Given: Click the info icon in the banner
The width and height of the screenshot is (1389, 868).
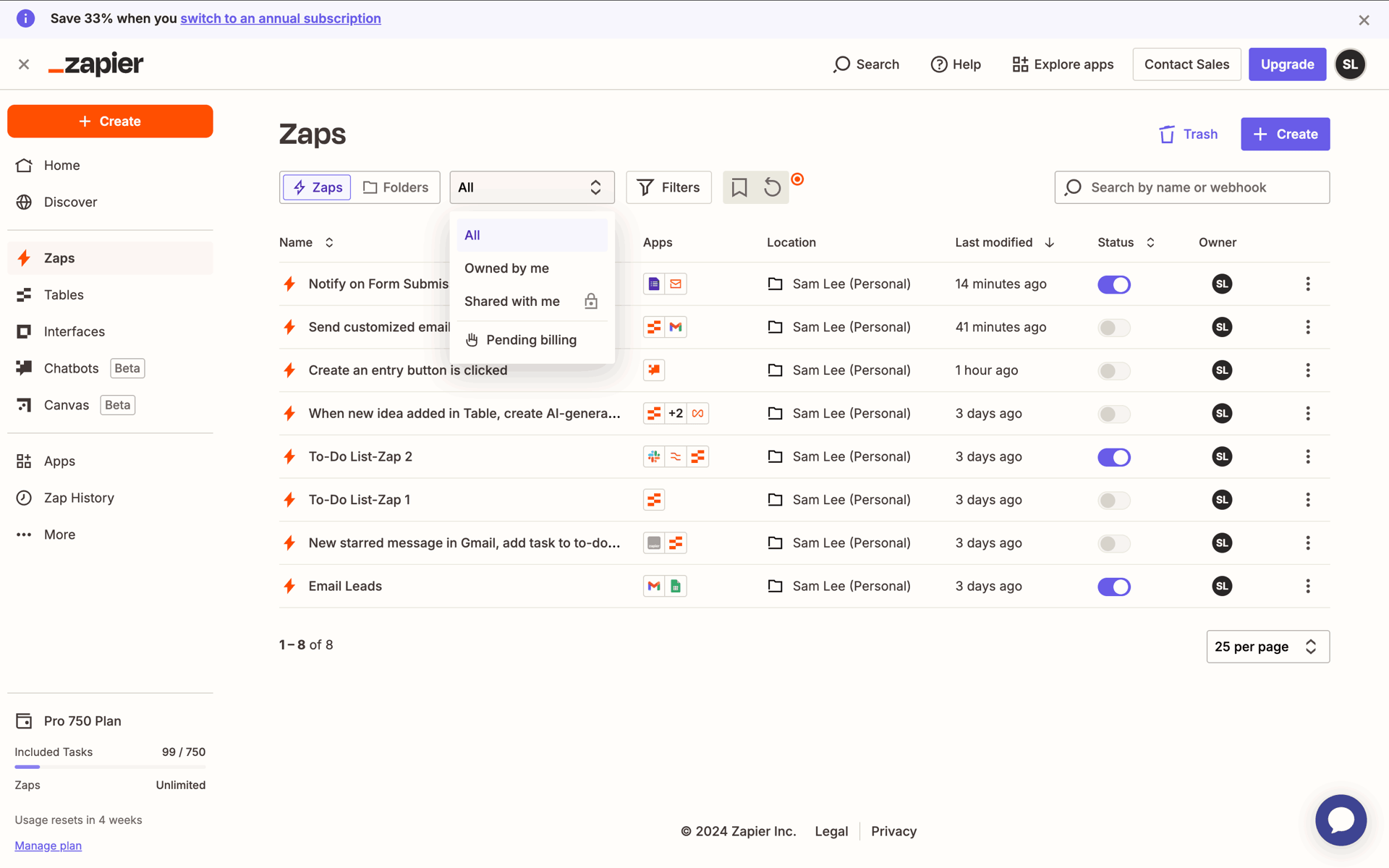Looking at the screenshot, I should 25,18.
